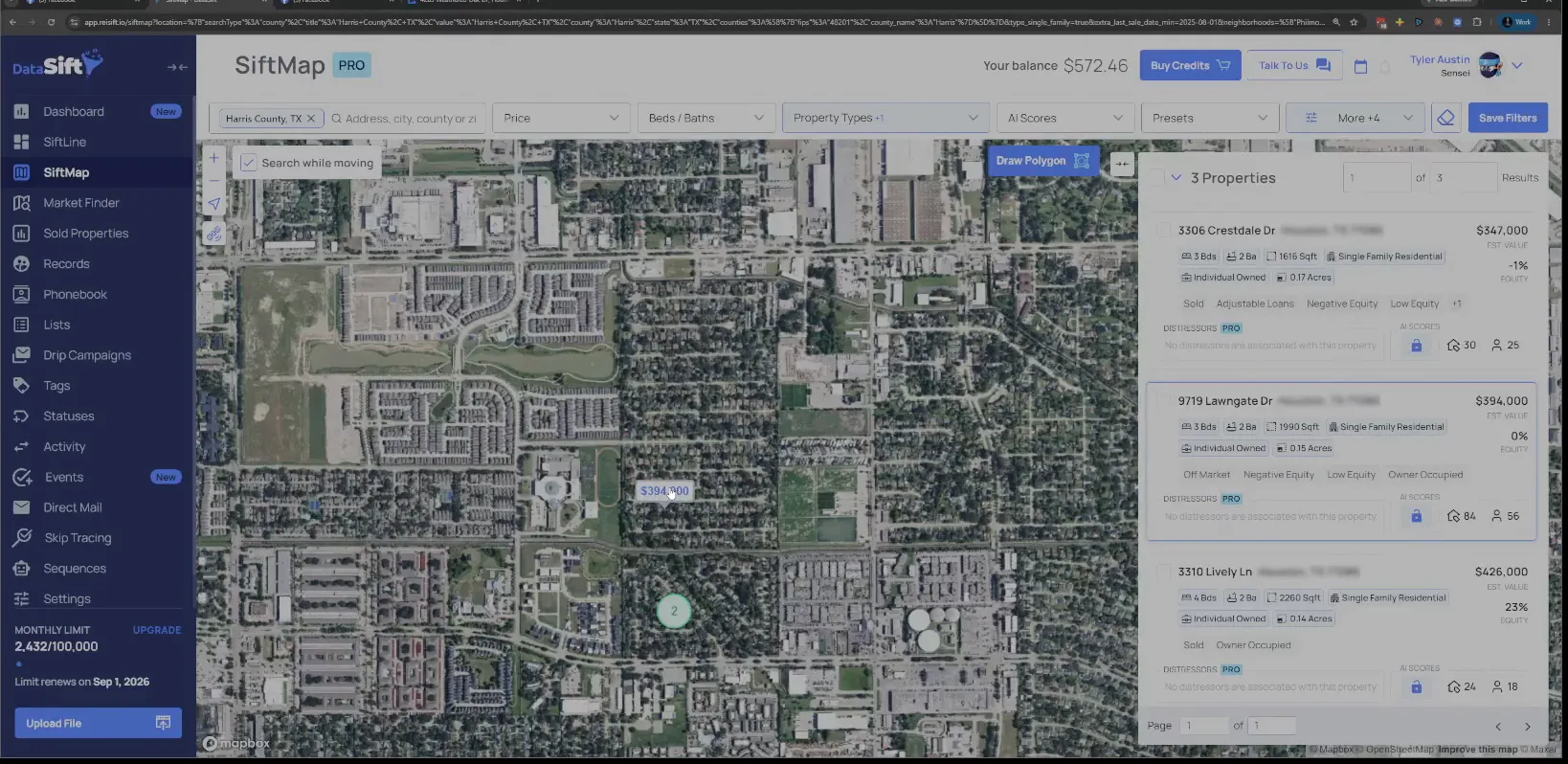This screenshot has width=1568, height=764.
Task: Check the 3306 Crestdale Dr property
Action: click(1163, 231)
